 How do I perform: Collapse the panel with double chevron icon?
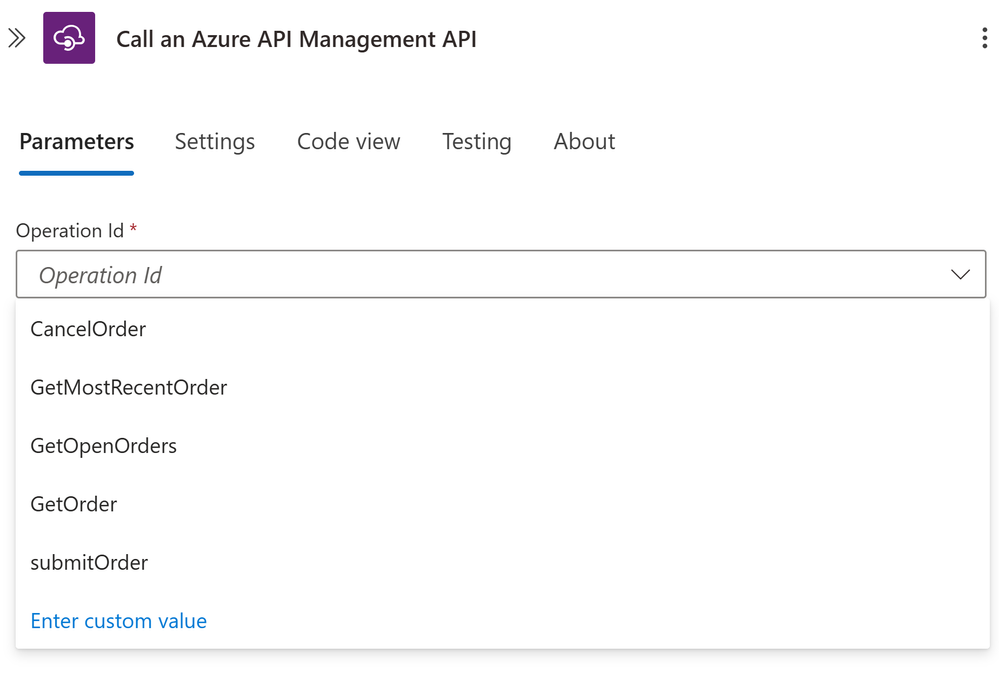coord(17,38)
